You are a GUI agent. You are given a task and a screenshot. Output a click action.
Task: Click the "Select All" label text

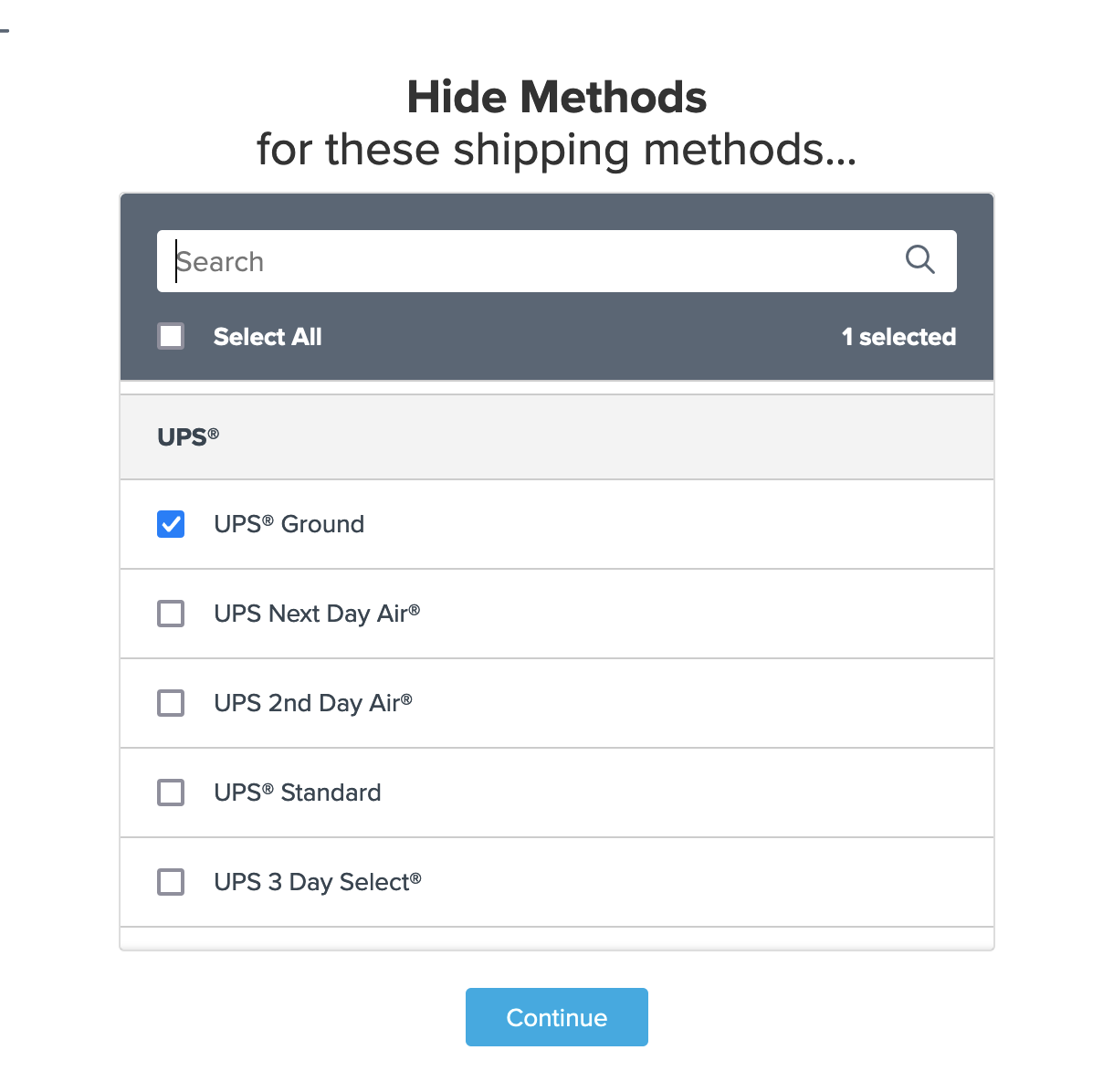point(268,337)
